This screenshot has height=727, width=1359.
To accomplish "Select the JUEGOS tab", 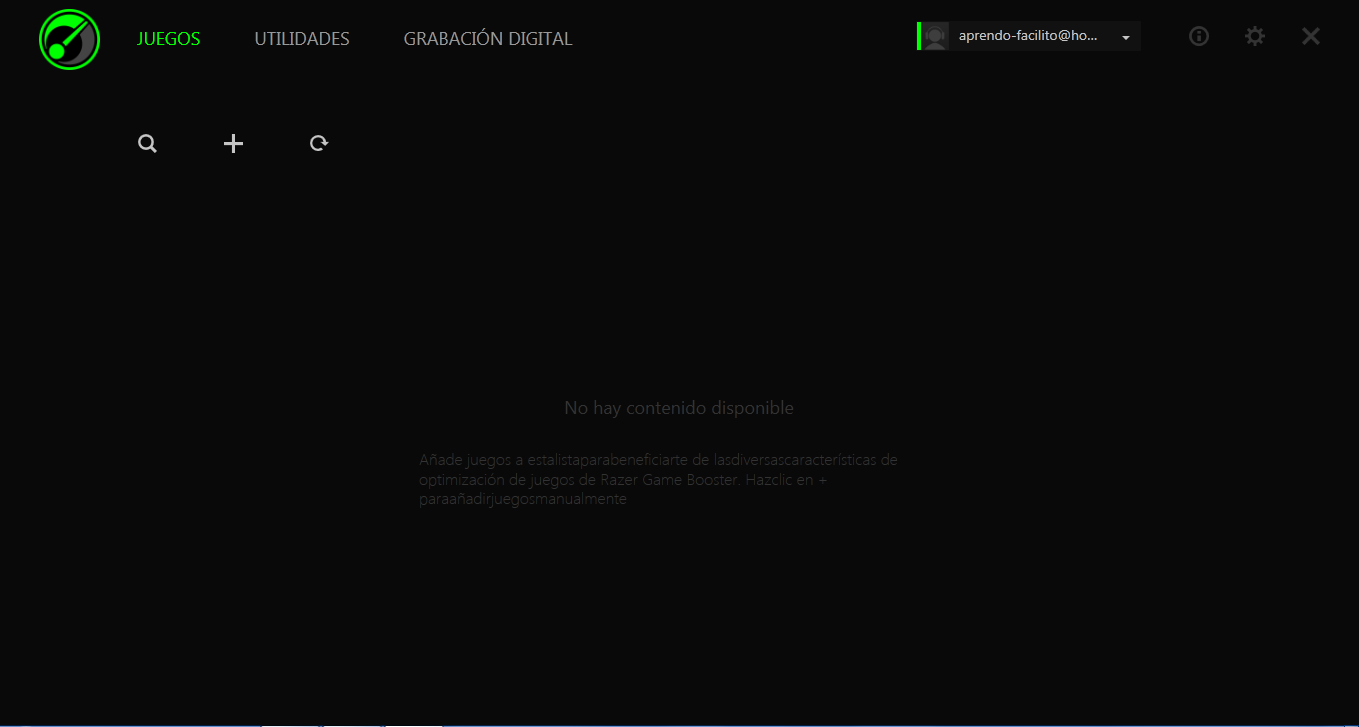I will [168, 39].
